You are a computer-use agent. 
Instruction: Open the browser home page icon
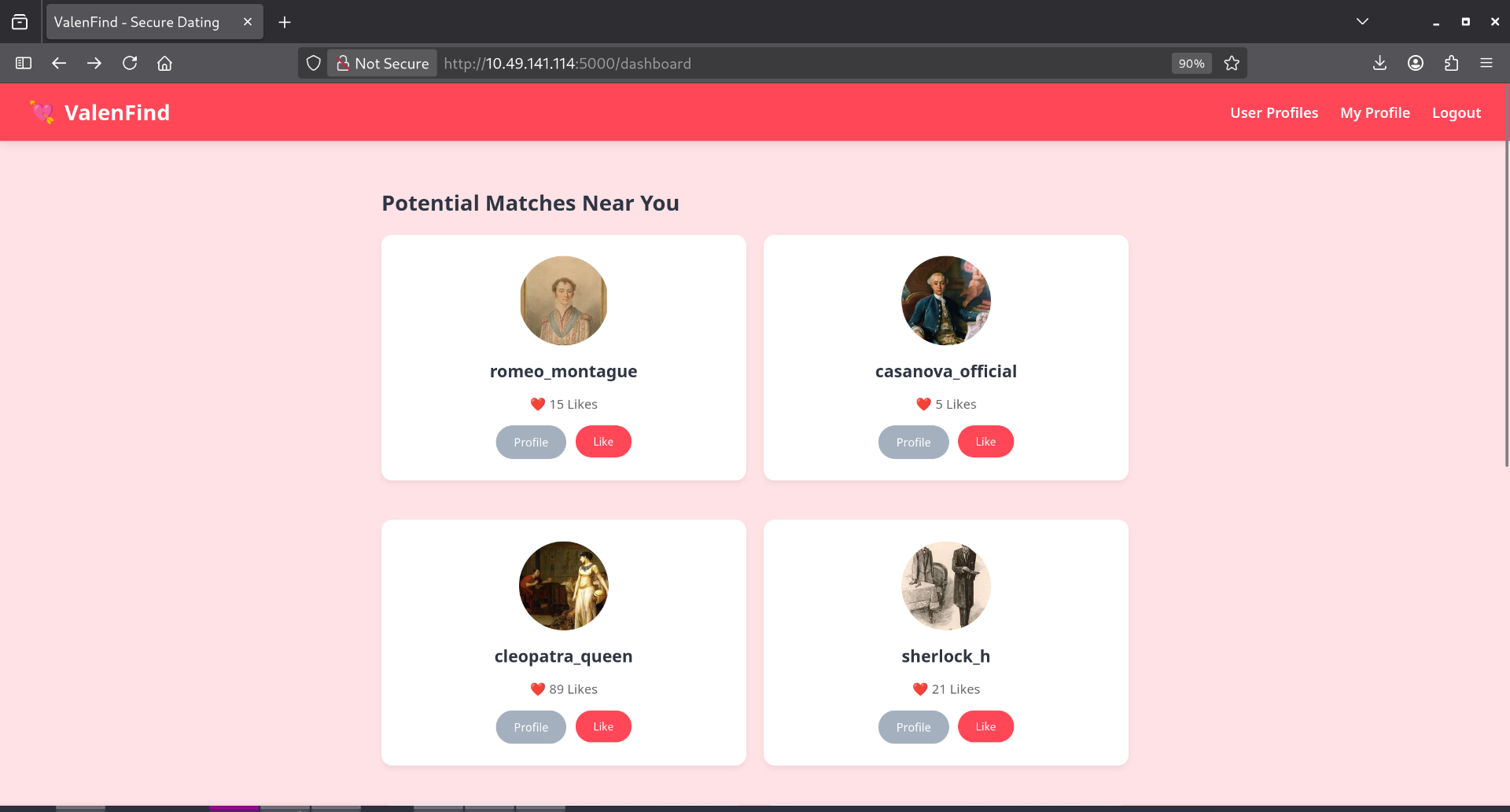[x=164, y=63]
